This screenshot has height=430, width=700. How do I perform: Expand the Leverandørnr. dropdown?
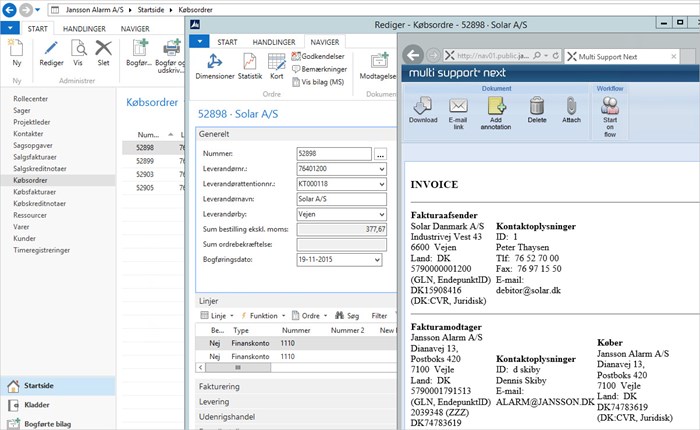(x=382, y=169)
